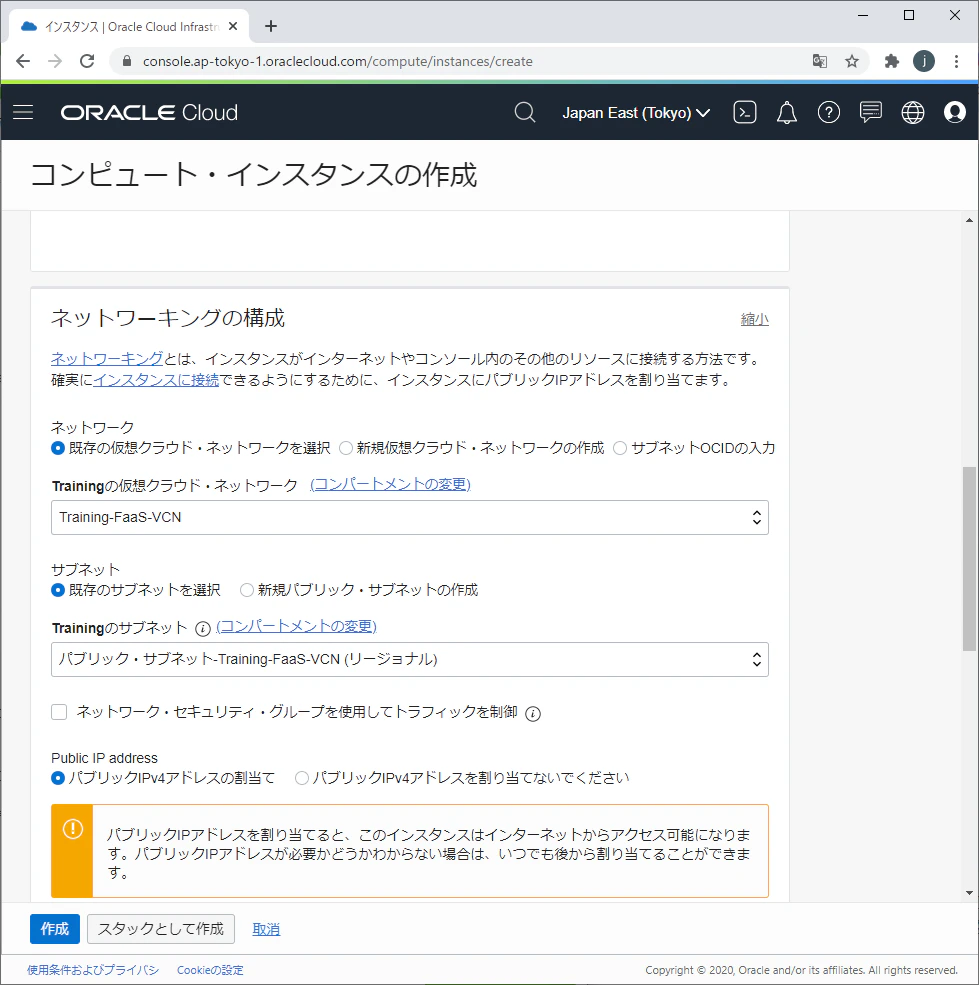Click the browser address bar URL
Image resolution: width=979 pixels, height=985 pixels.
[x=337, y=61]
